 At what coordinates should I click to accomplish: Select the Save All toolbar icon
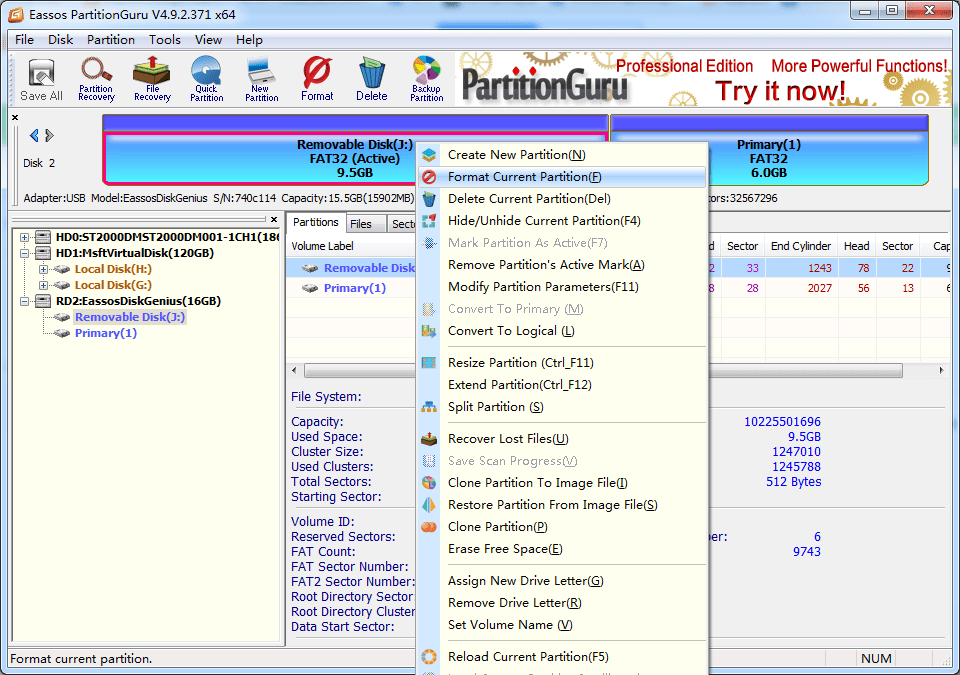tap(40, 78)
